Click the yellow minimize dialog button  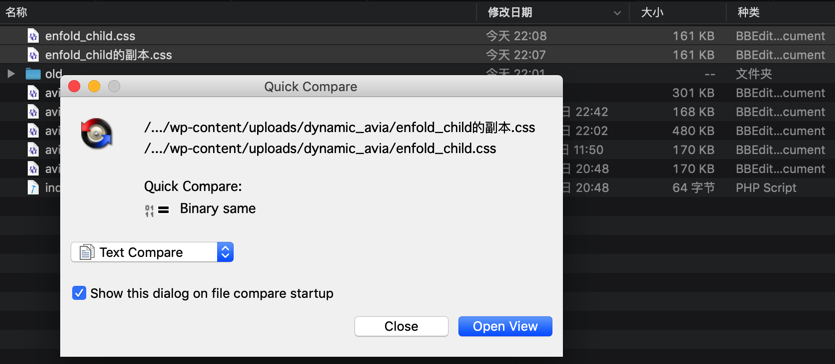click(x=94, y=86)
